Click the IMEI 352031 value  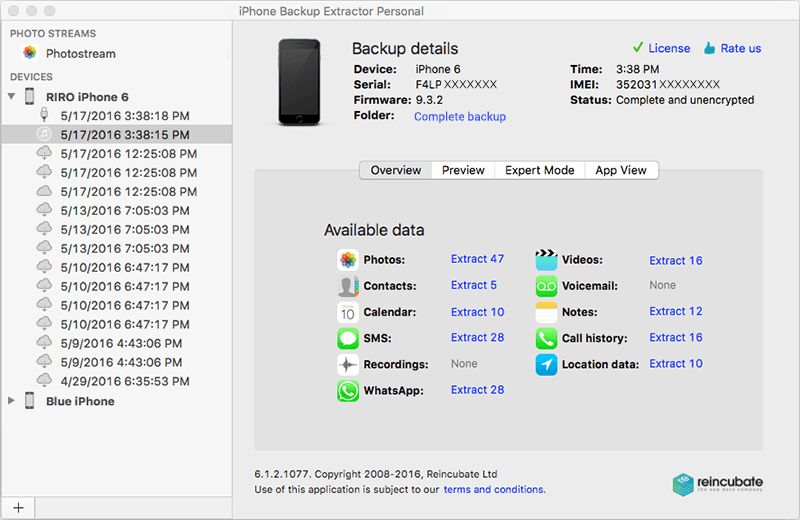[667, 84]
